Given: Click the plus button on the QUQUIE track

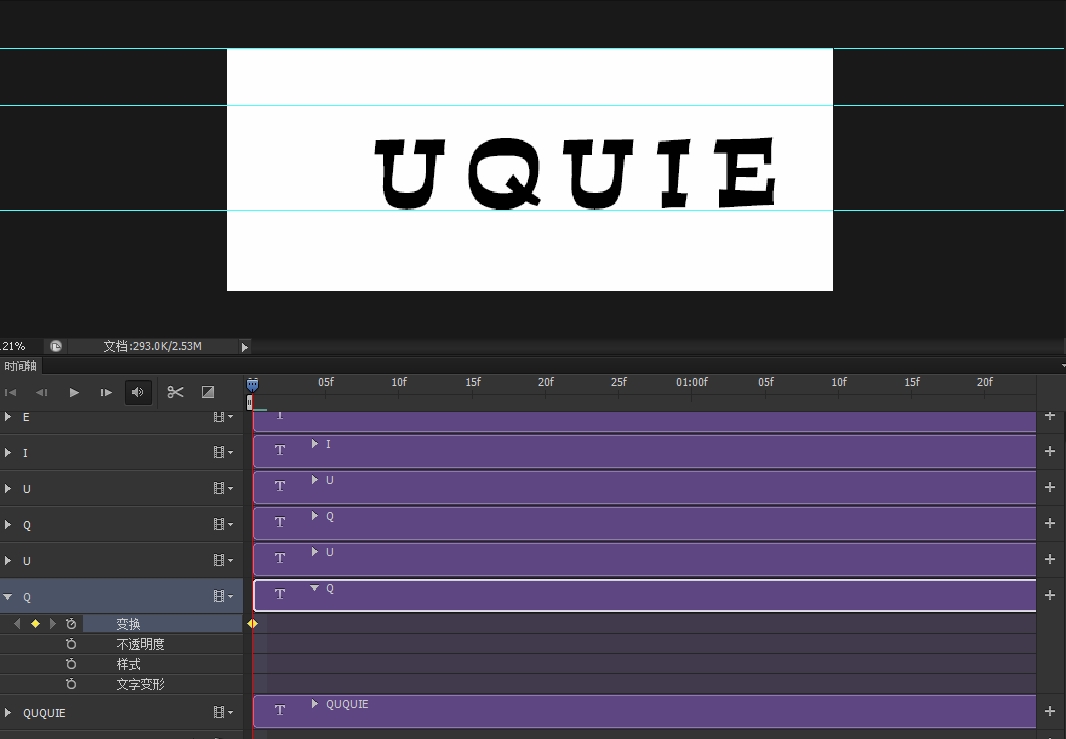Looking at the screenshot, I should (x=1050, y=711).
